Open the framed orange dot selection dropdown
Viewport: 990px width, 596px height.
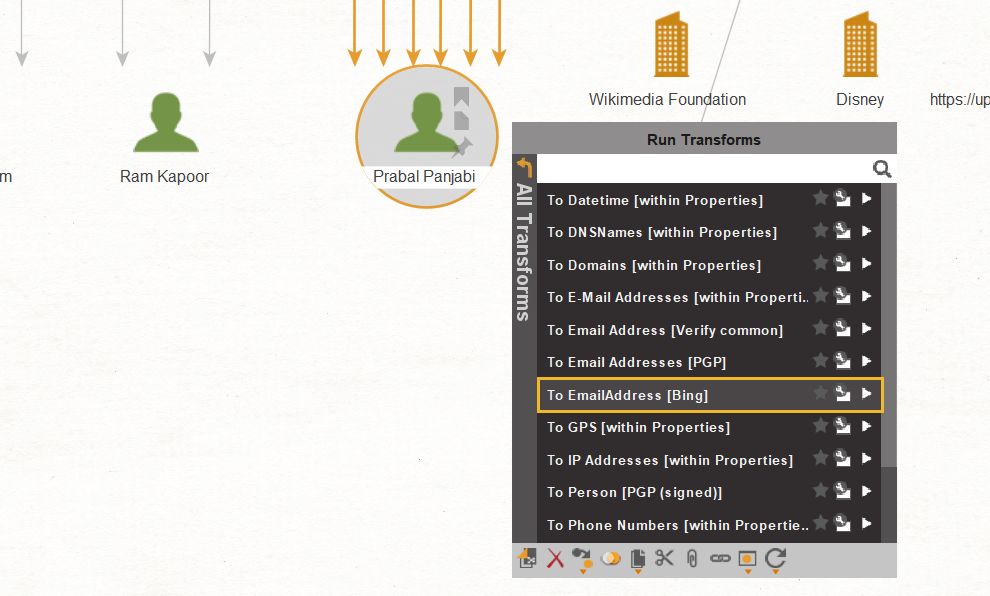748,561
